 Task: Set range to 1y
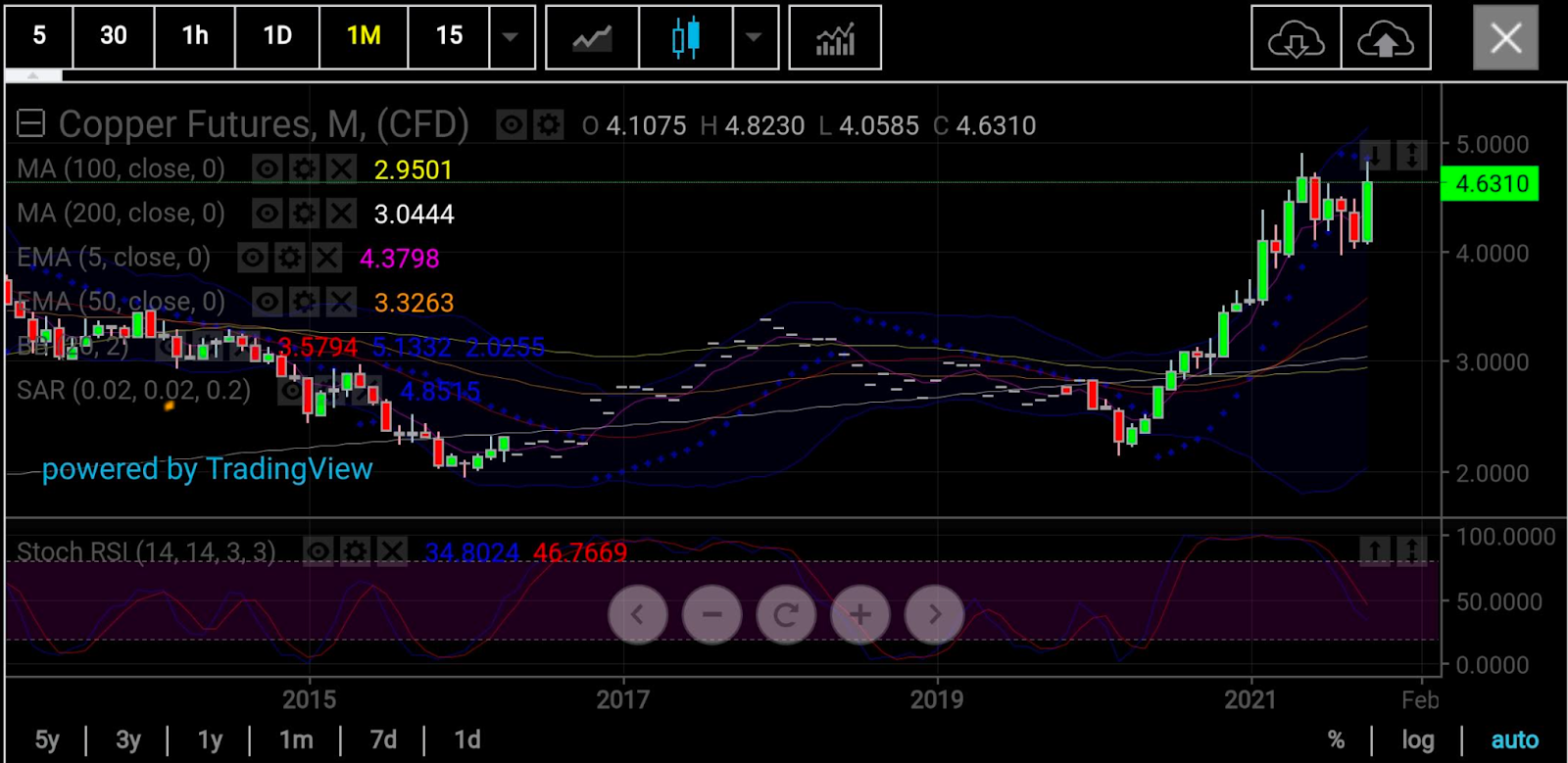tap(210, 739)
